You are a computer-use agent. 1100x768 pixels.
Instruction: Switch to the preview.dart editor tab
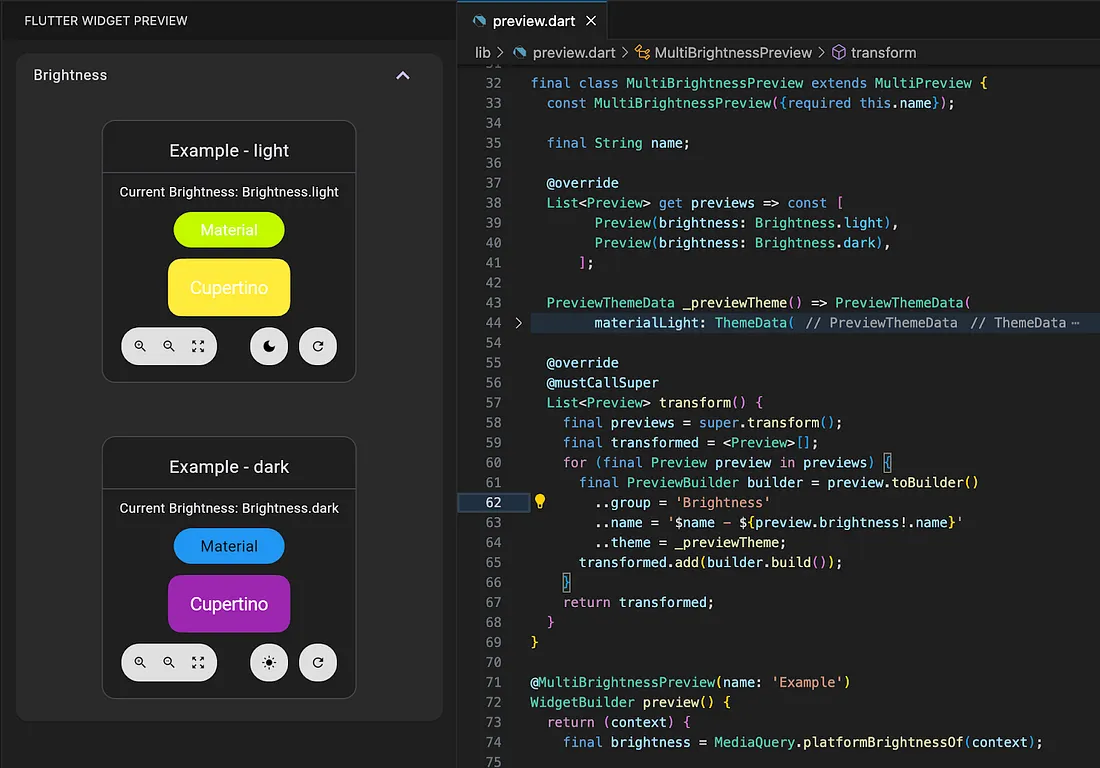(532, 19)
